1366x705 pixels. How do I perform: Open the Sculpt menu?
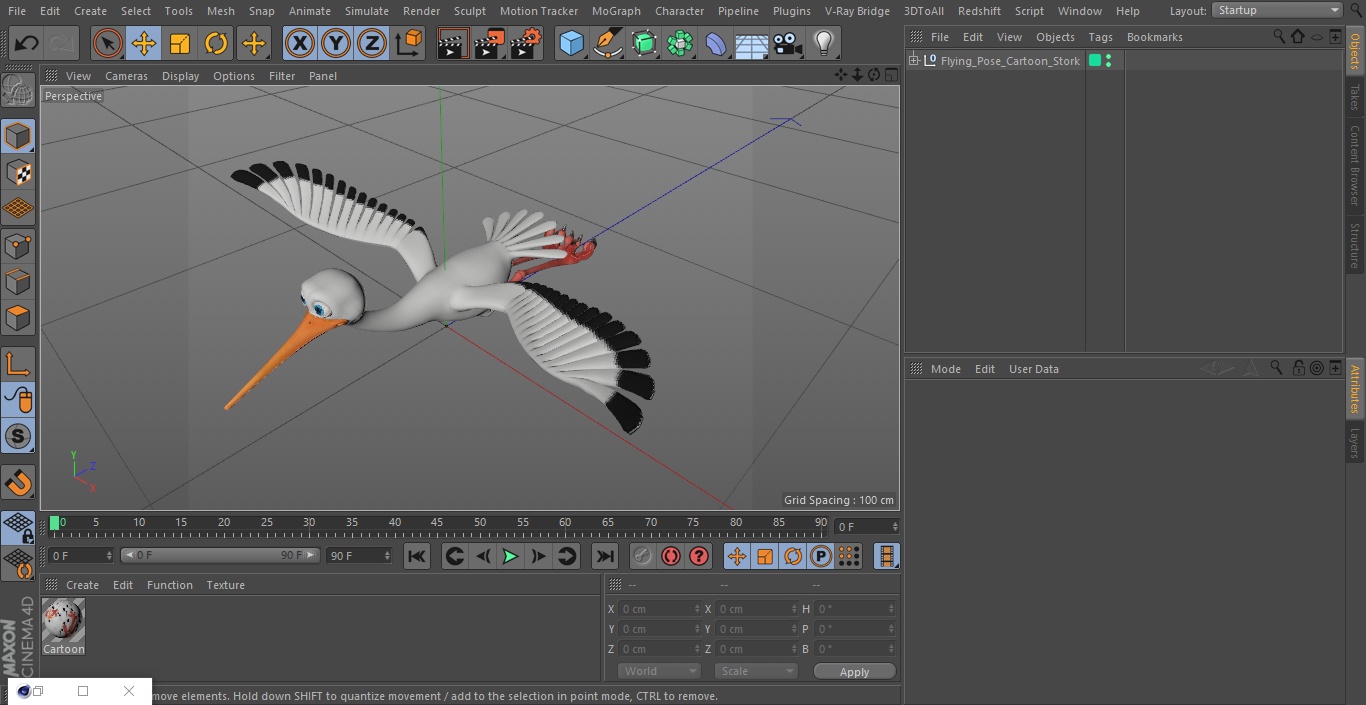[469, 11]
